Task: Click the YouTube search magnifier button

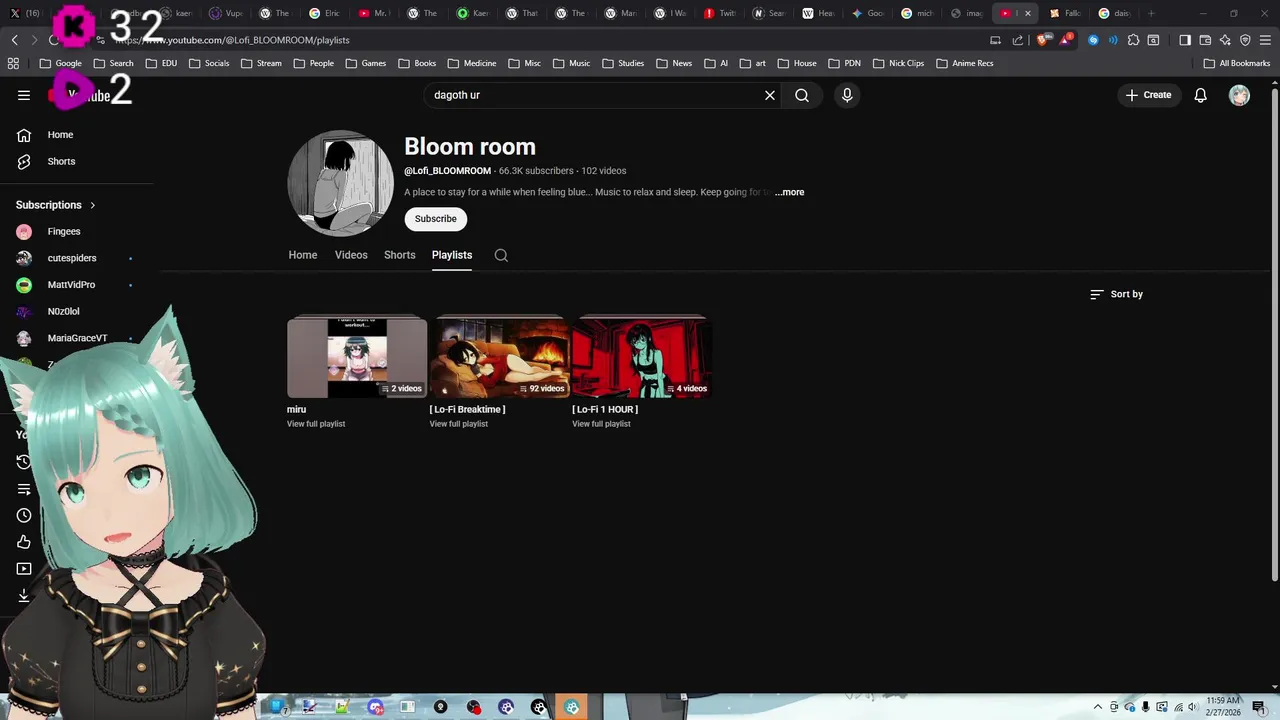Action: 802,95
